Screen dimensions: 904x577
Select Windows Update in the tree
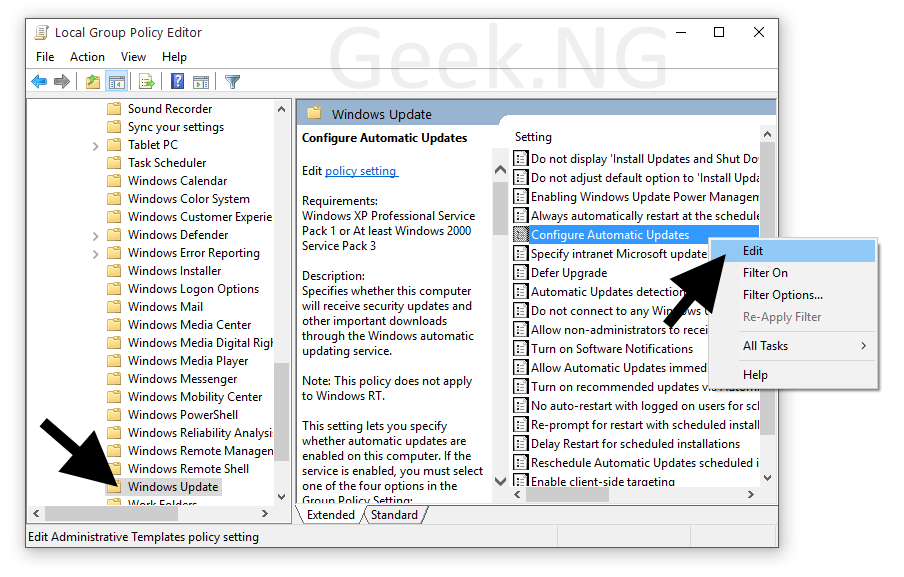coord(173,487)
